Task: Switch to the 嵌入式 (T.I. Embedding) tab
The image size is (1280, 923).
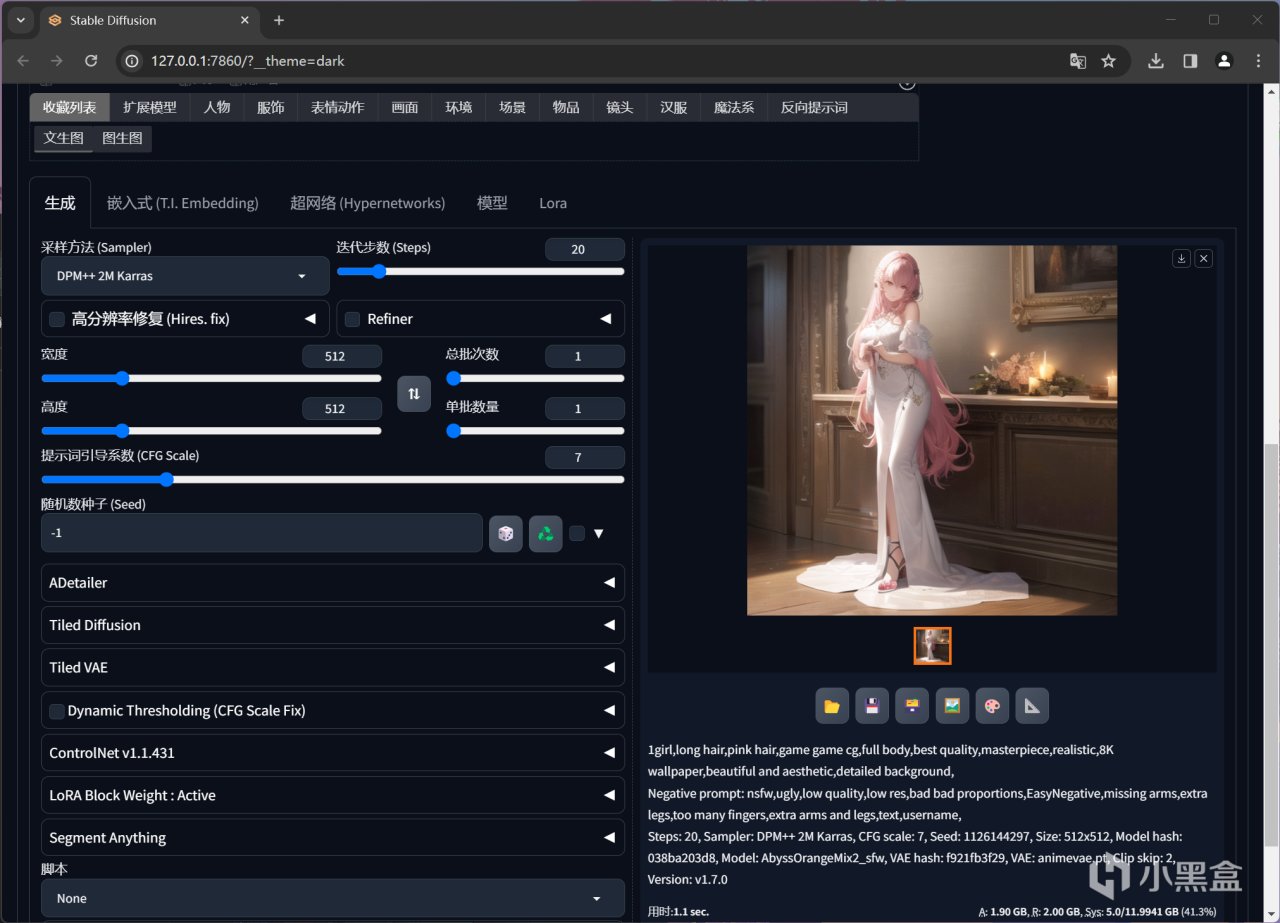Action: point(182,203)
